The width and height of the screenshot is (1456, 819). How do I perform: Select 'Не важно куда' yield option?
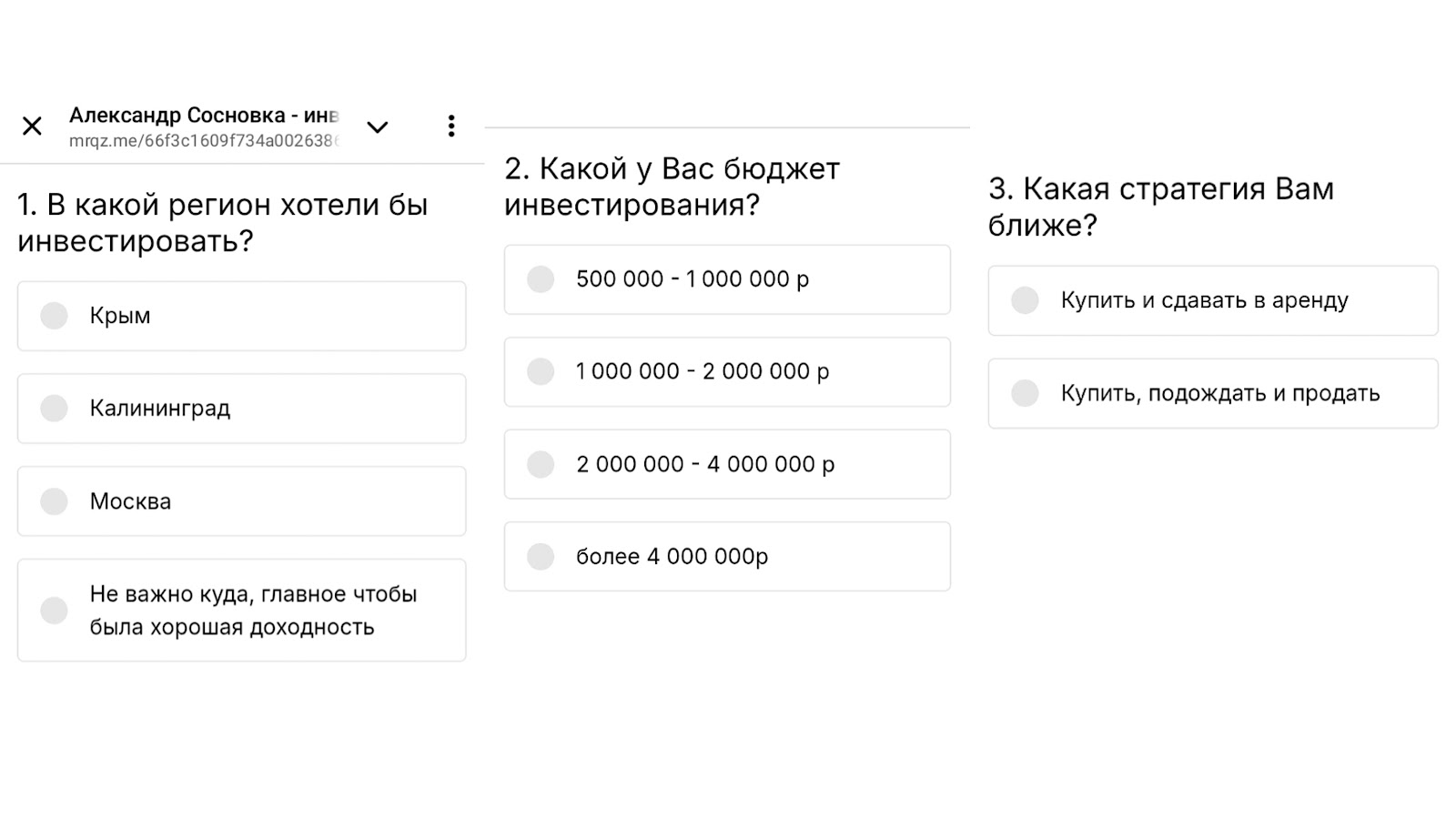pyautogui.click(x=241, y=610)
